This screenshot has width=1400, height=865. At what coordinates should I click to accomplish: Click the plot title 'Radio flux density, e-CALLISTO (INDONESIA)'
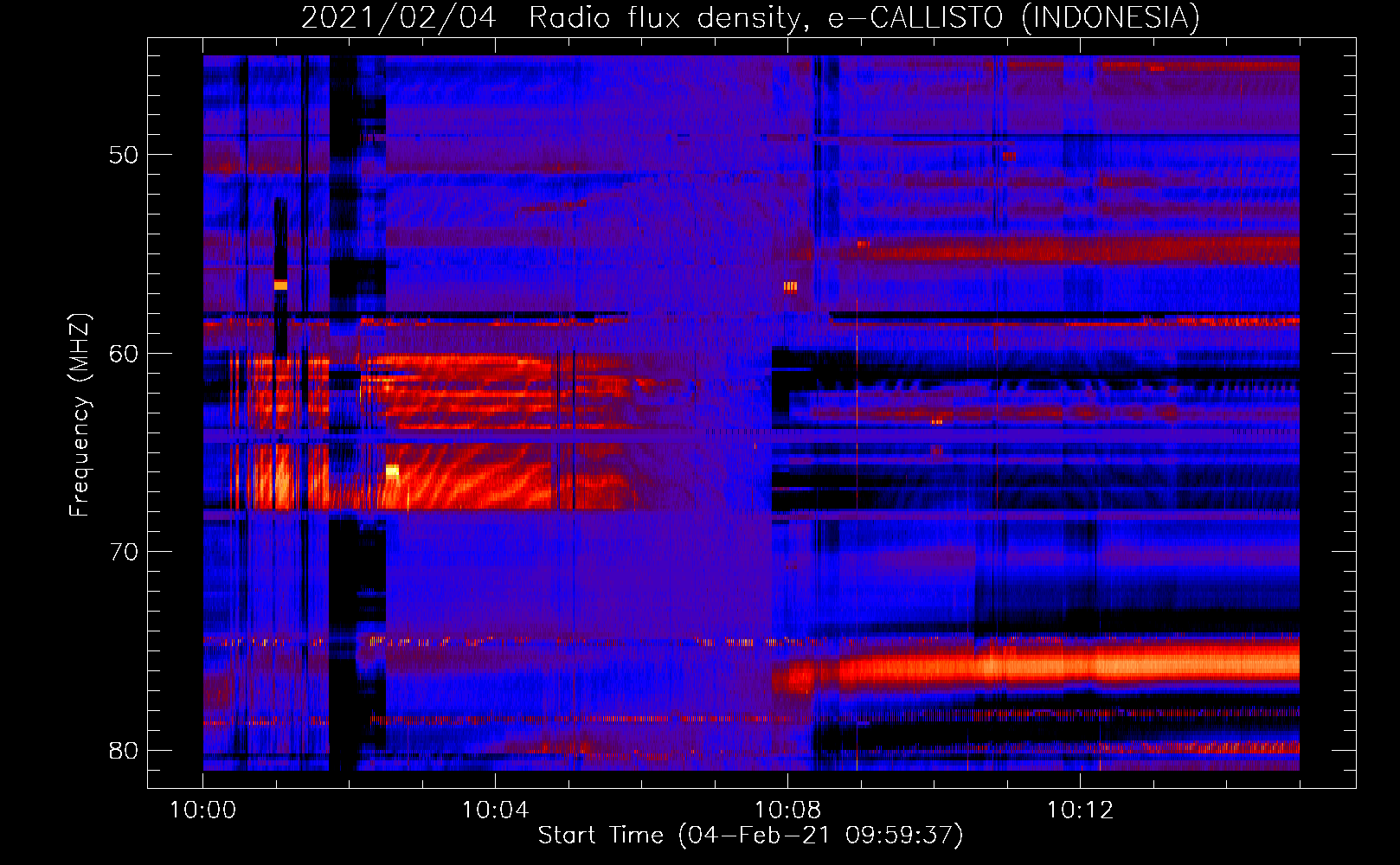(864, 17)
